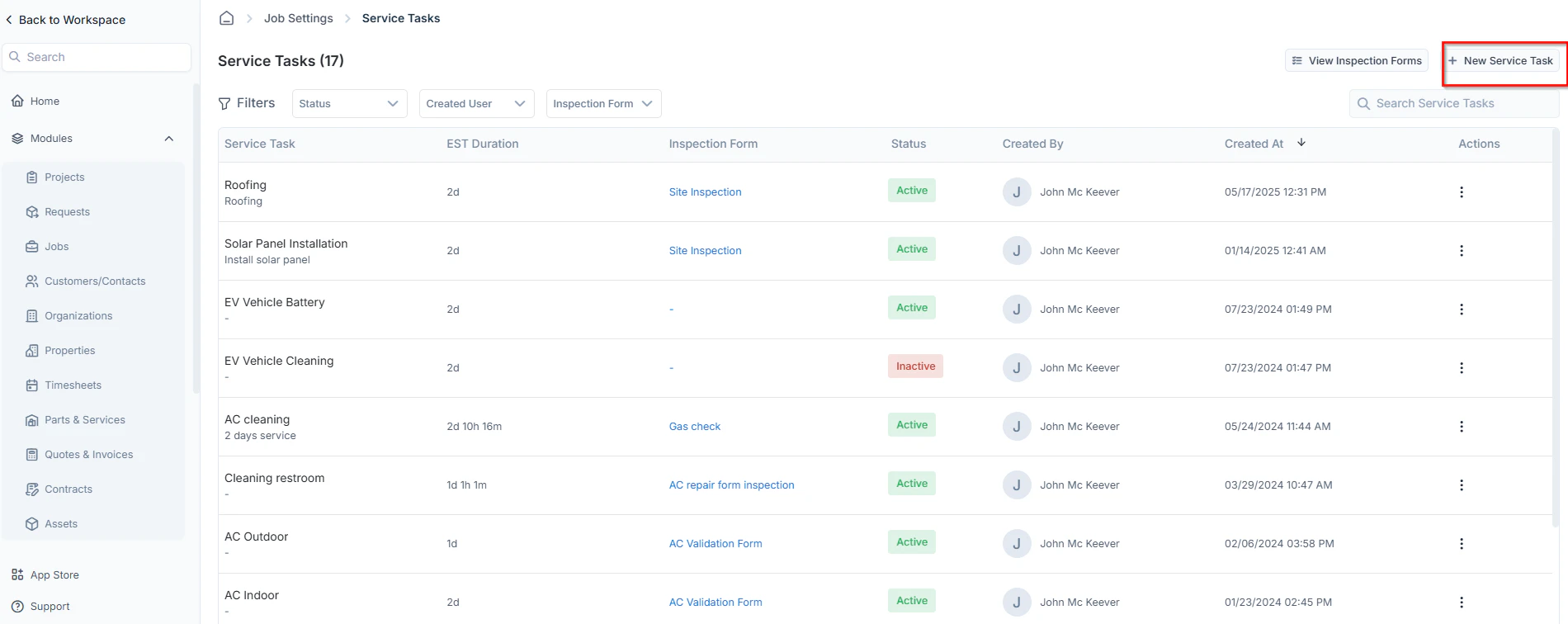Open Gas check inspection form link
This screenshot has height=624, width=1568.
click(x=695, y=427)
